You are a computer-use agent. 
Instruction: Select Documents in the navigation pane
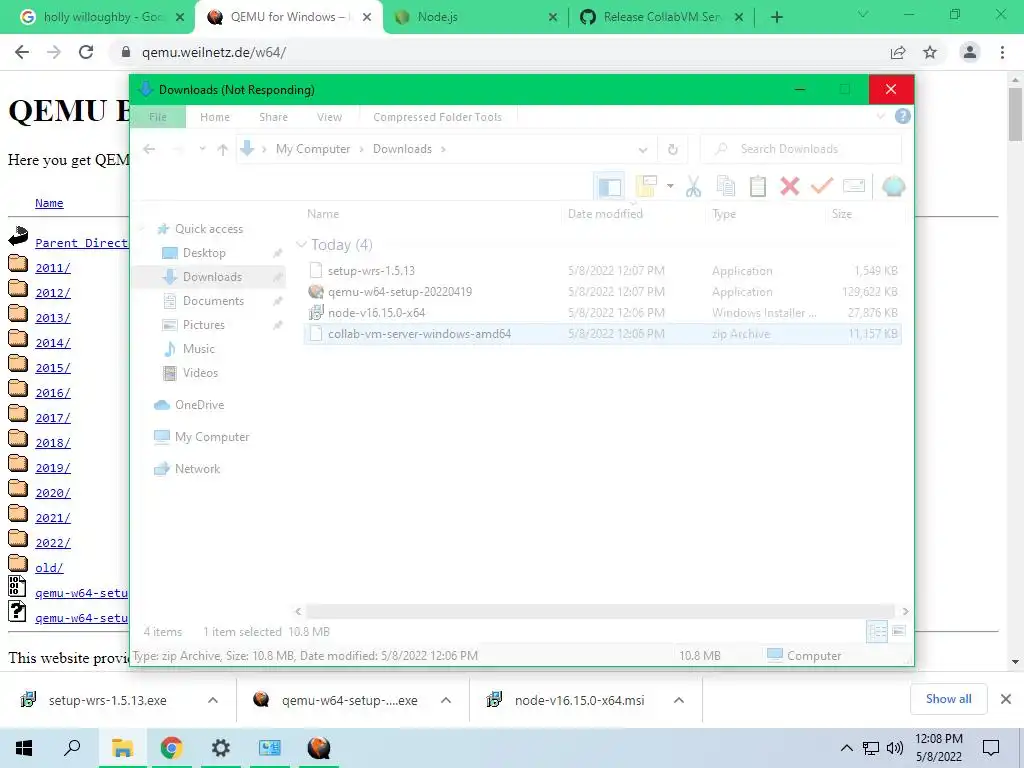(x=213, y=300)
